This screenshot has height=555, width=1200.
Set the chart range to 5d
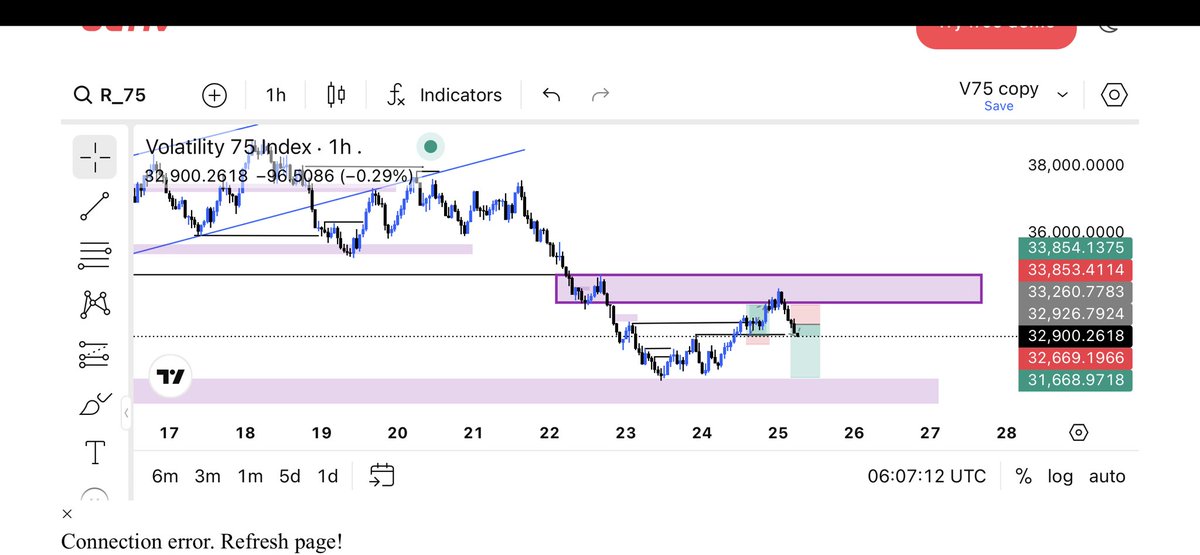click(x=290, y=476)
